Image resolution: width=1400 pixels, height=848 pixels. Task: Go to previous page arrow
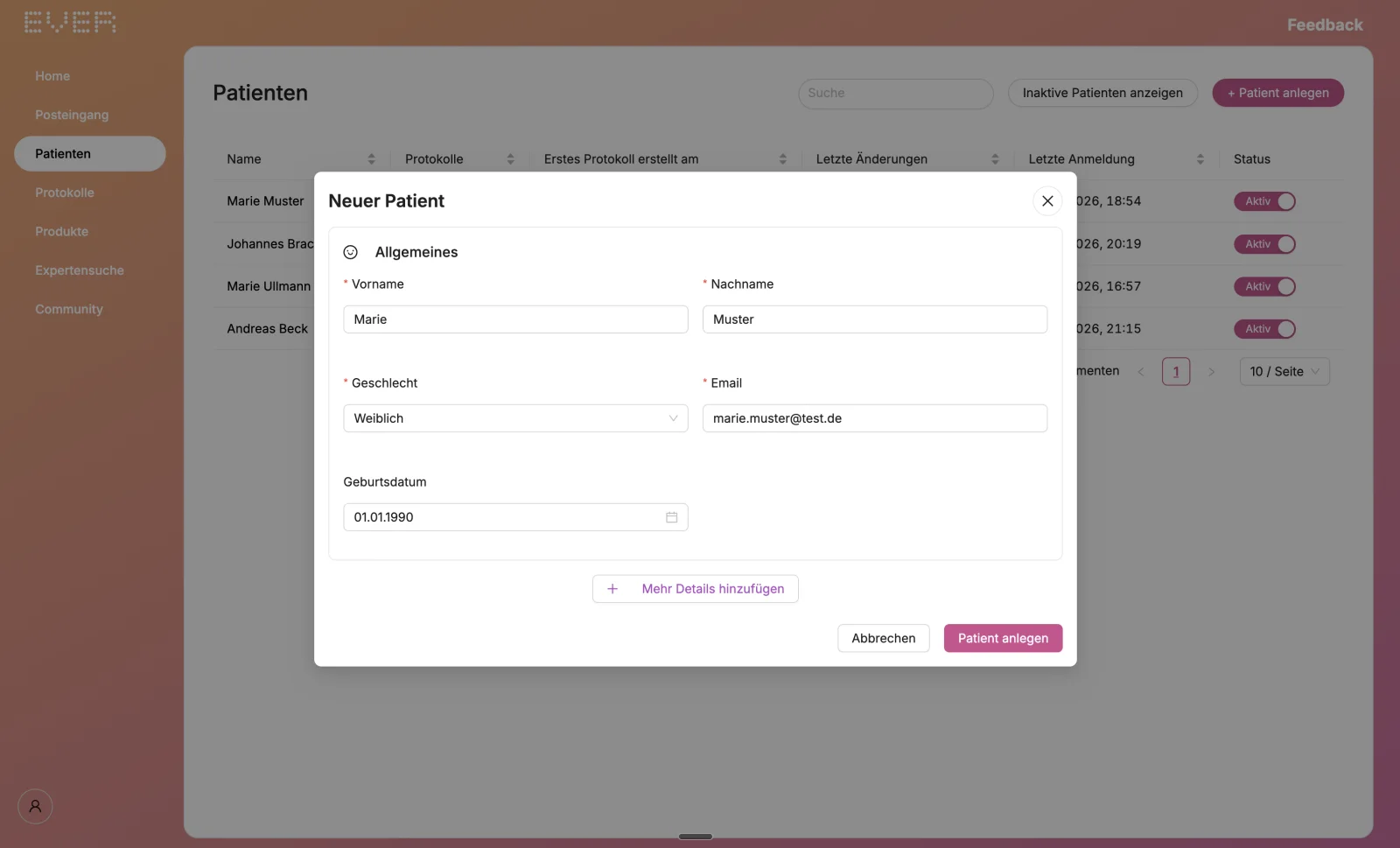point(1140,372)
